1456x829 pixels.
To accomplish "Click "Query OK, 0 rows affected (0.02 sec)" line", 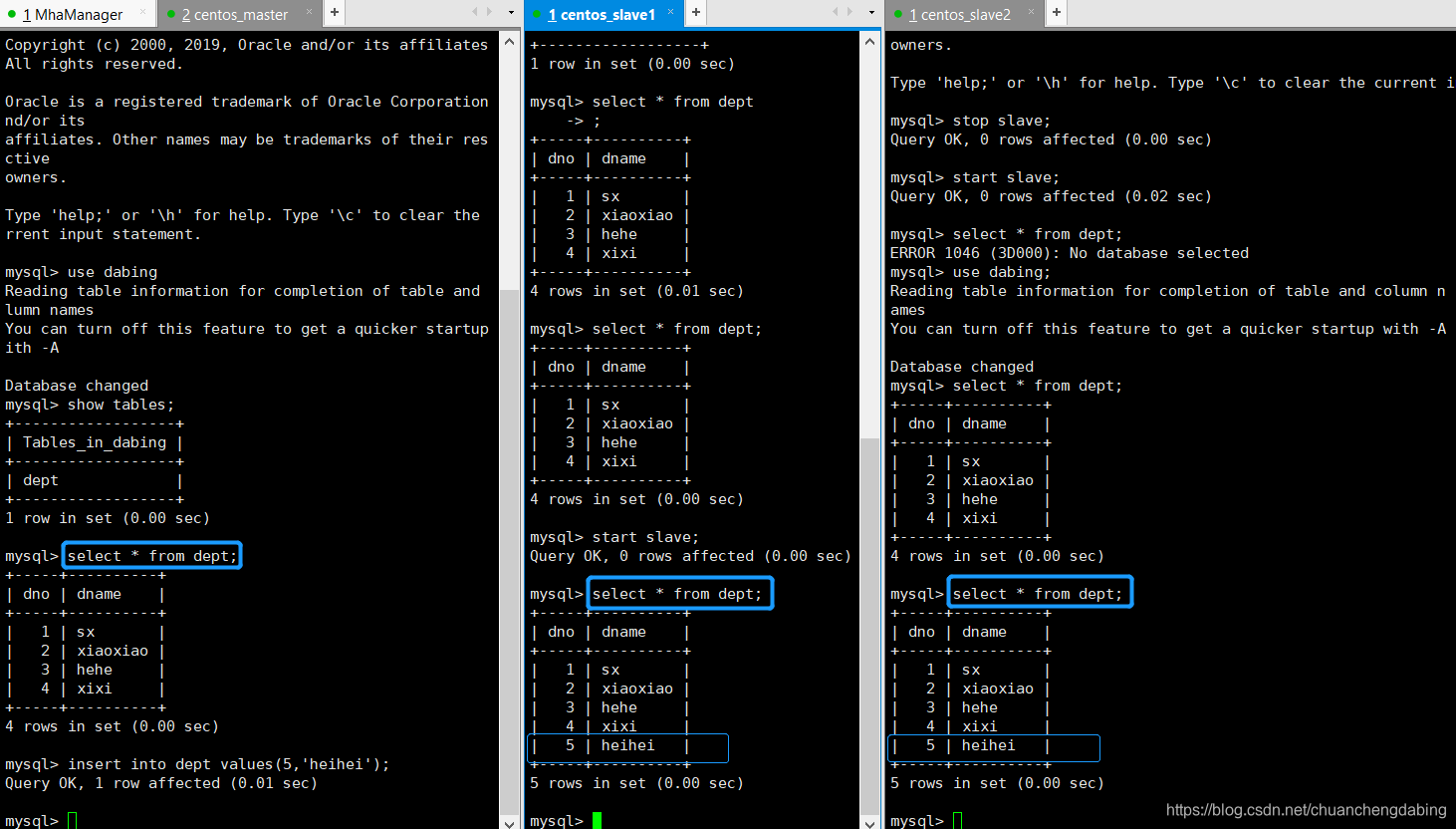I will point(1051,196).
